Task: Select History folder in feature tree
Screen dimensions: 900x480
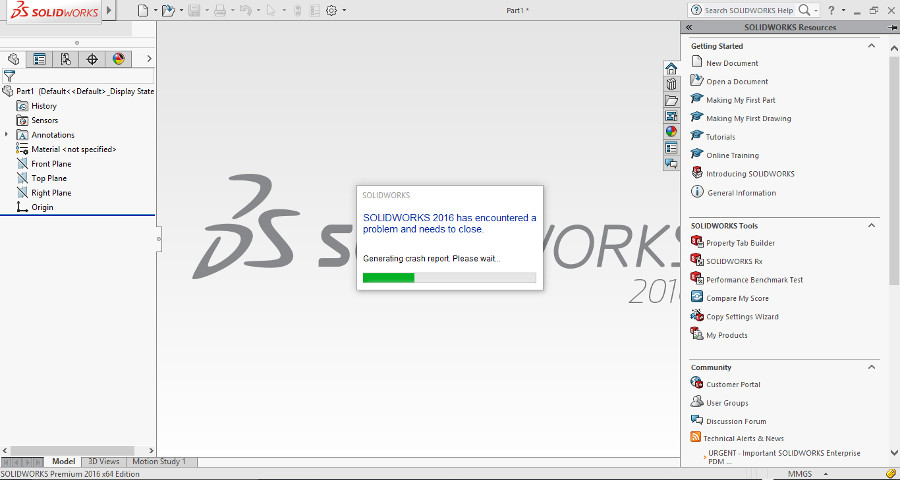Action: (x=37, y=106)
